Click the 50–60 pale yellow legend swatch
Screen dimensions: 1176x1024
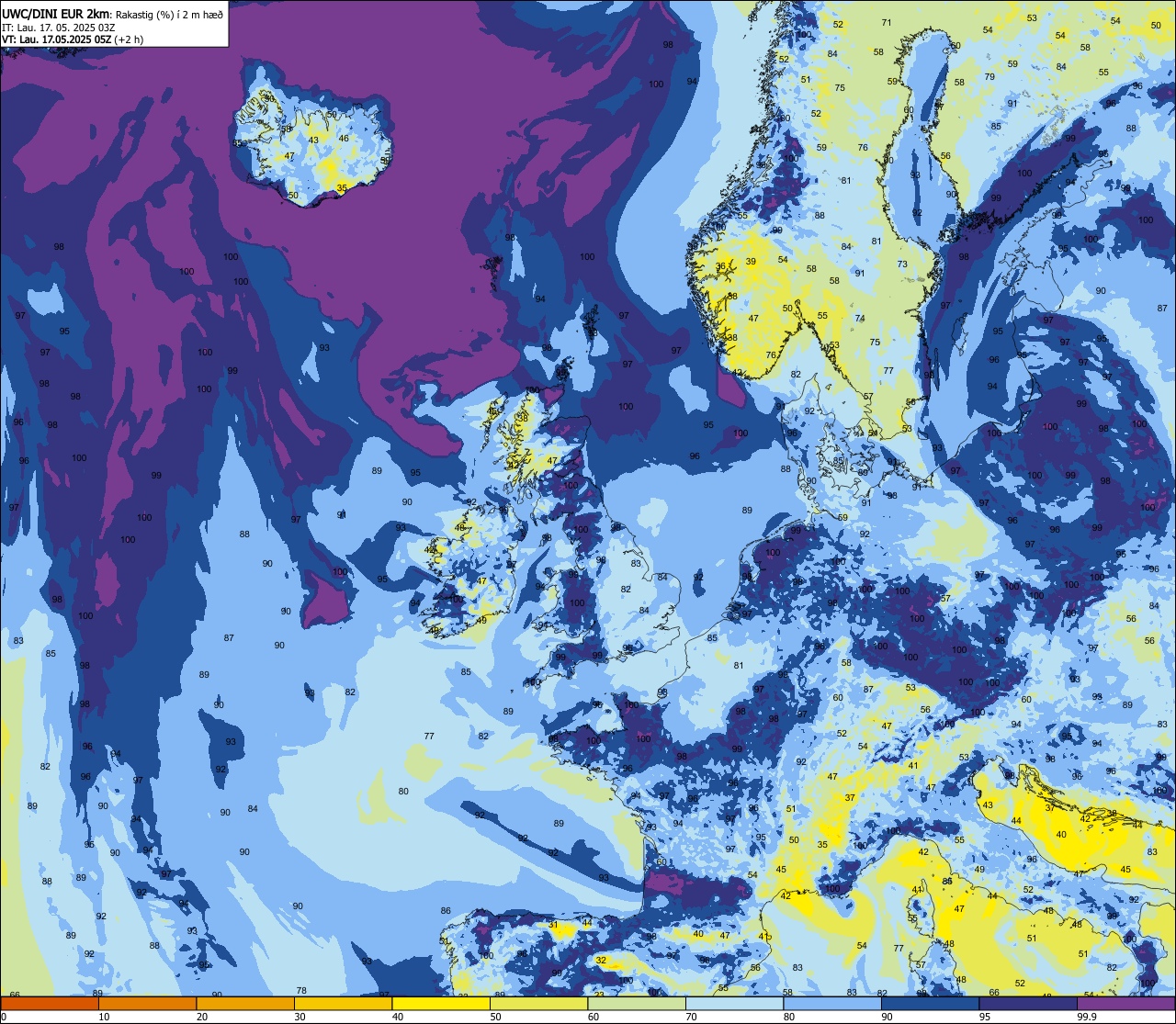[538, 1004]
